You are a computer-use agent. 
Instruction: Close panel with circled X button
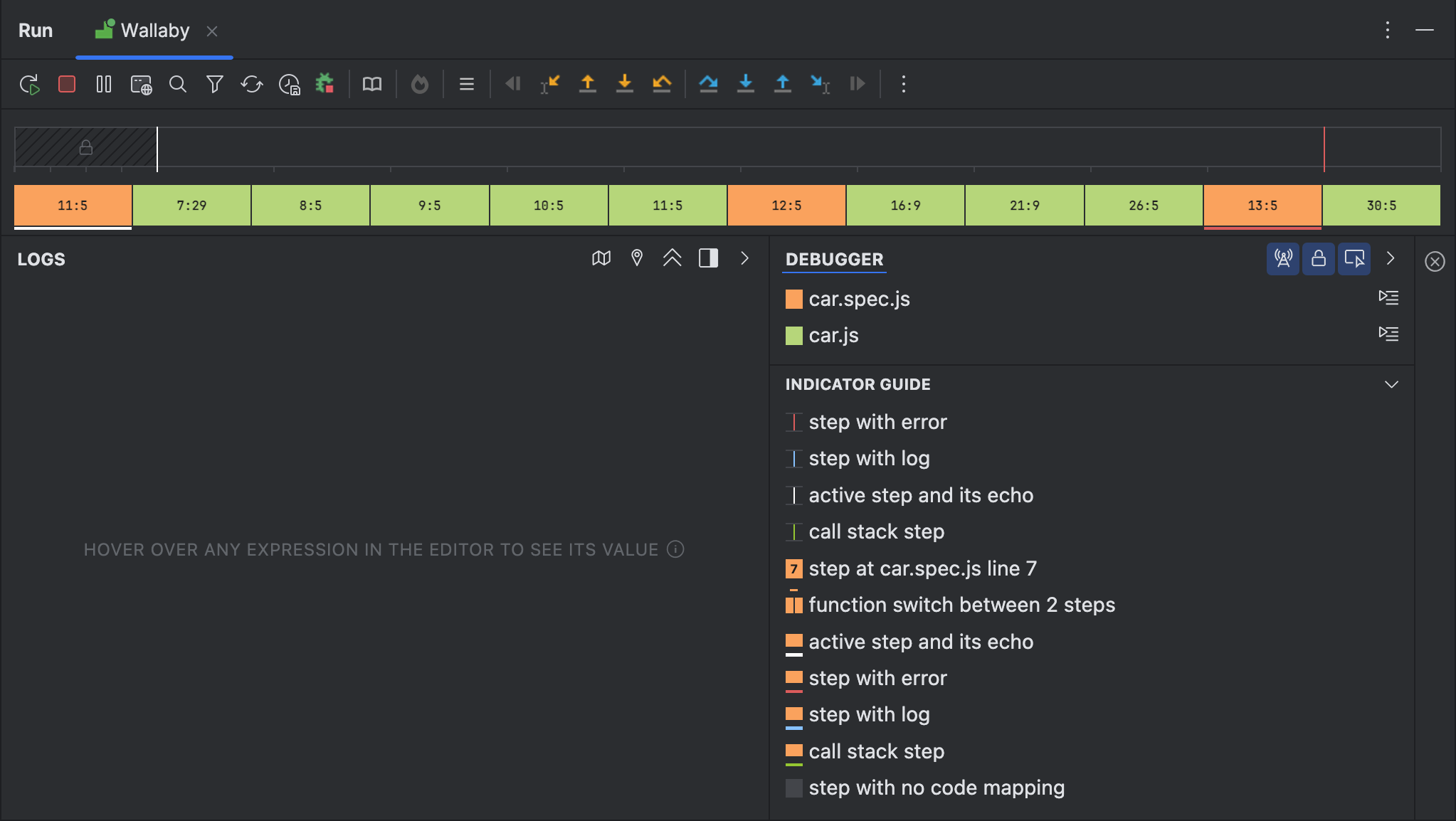pyautogui.click(x=1435, y=262)
